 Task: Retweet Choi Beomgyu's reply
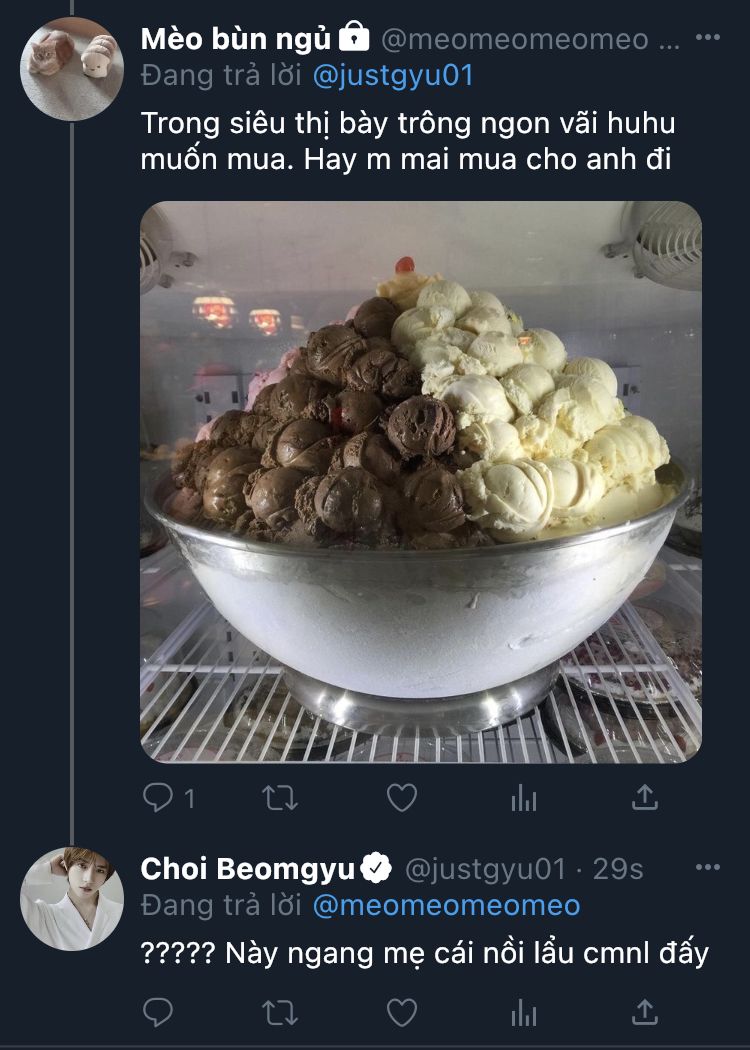(x=279, y=1012)
